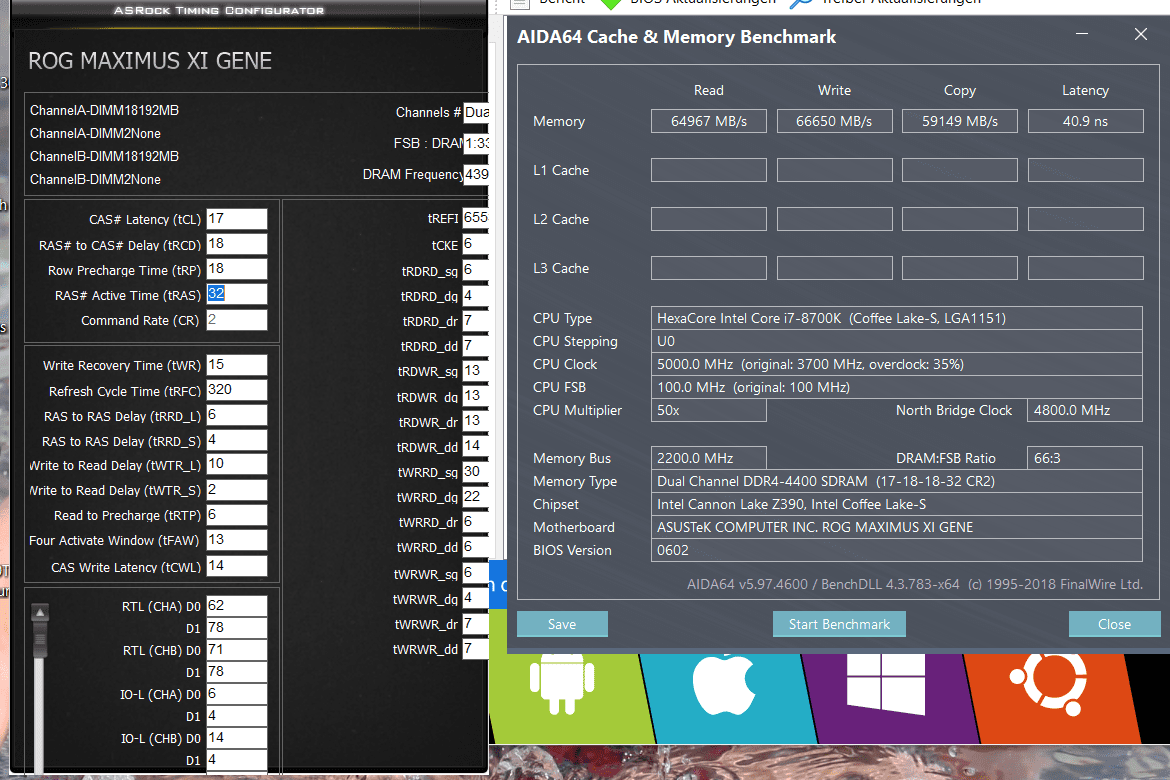
Task: Click the DRAM:FSB Ratio value 66:3
Action: [x=1085, y=458]
